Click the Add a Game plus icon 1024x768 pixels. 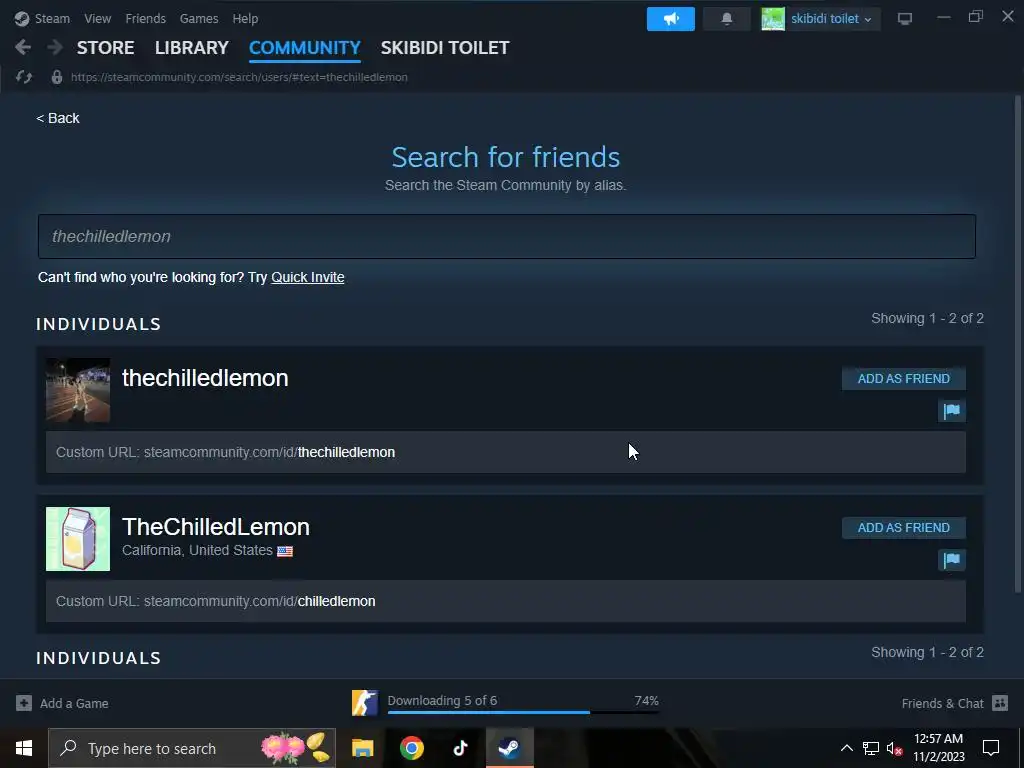pos(24,703)
